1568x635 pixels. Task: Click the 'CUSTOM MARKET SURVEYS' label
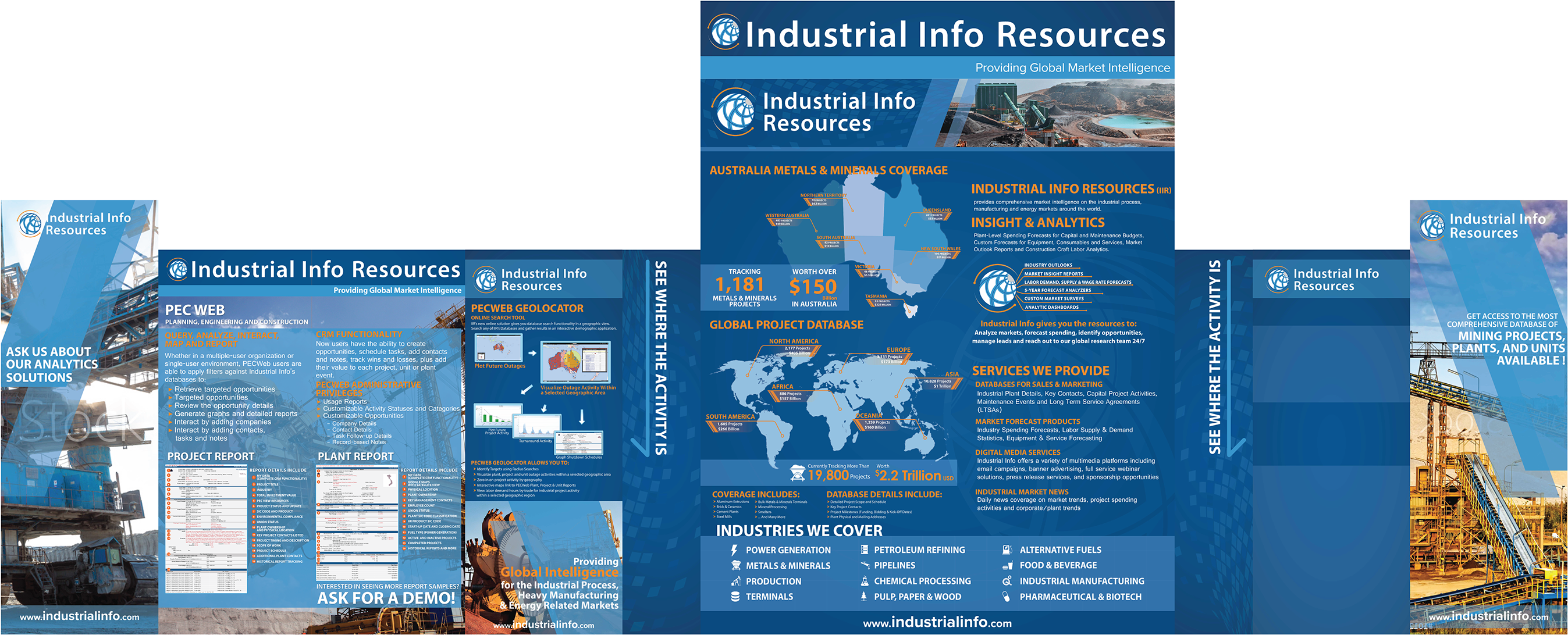(1054, 299)
